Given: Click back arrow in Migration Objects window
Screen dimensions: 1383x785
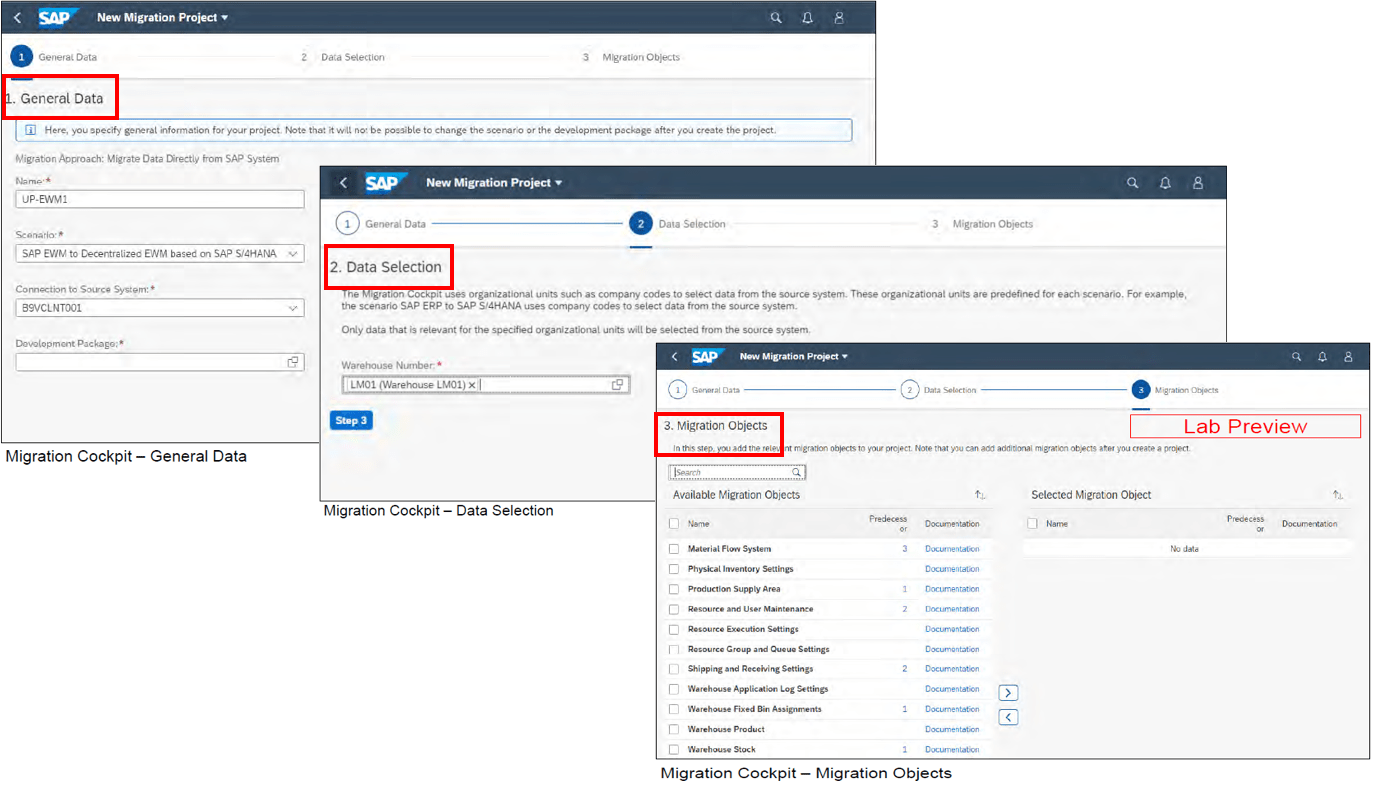Looking at the screenshot, I should [x=675, y=356].
